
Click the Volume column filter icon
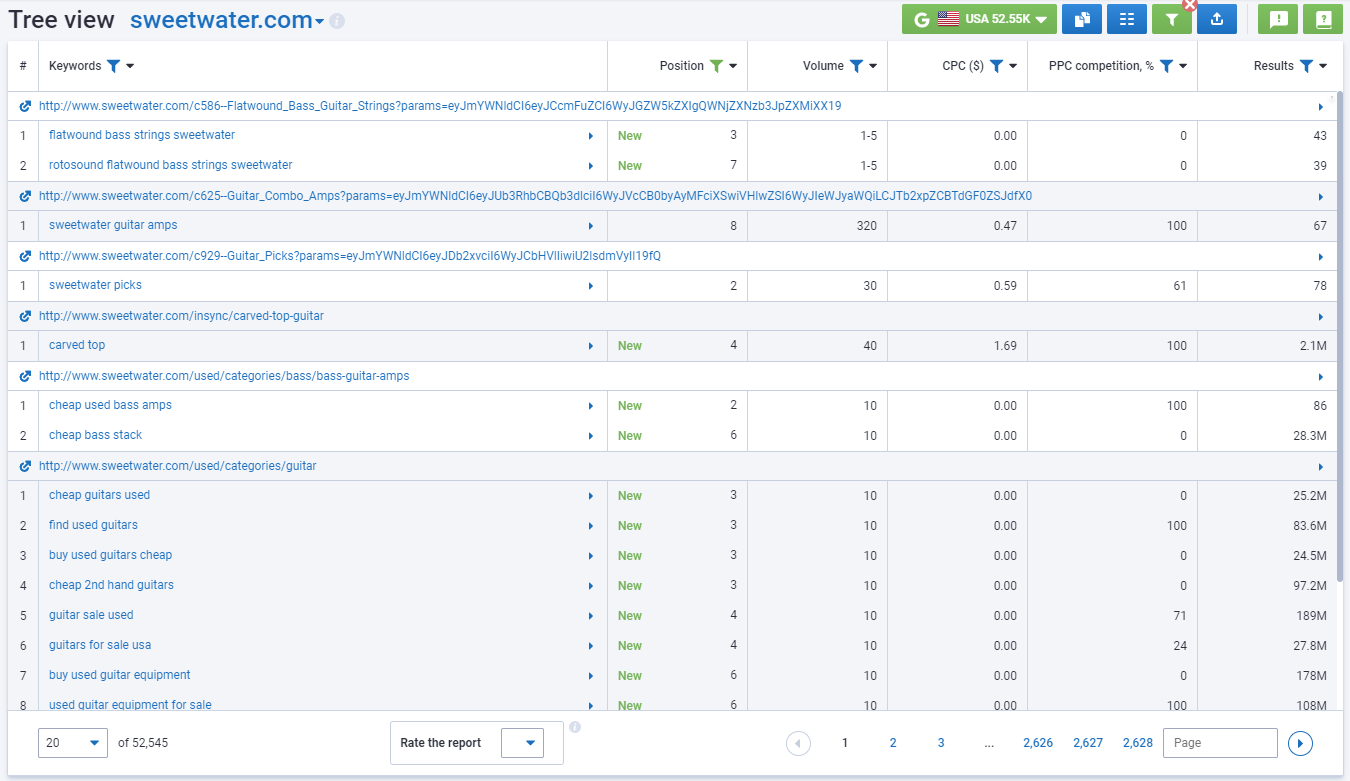tap(856, 66)
